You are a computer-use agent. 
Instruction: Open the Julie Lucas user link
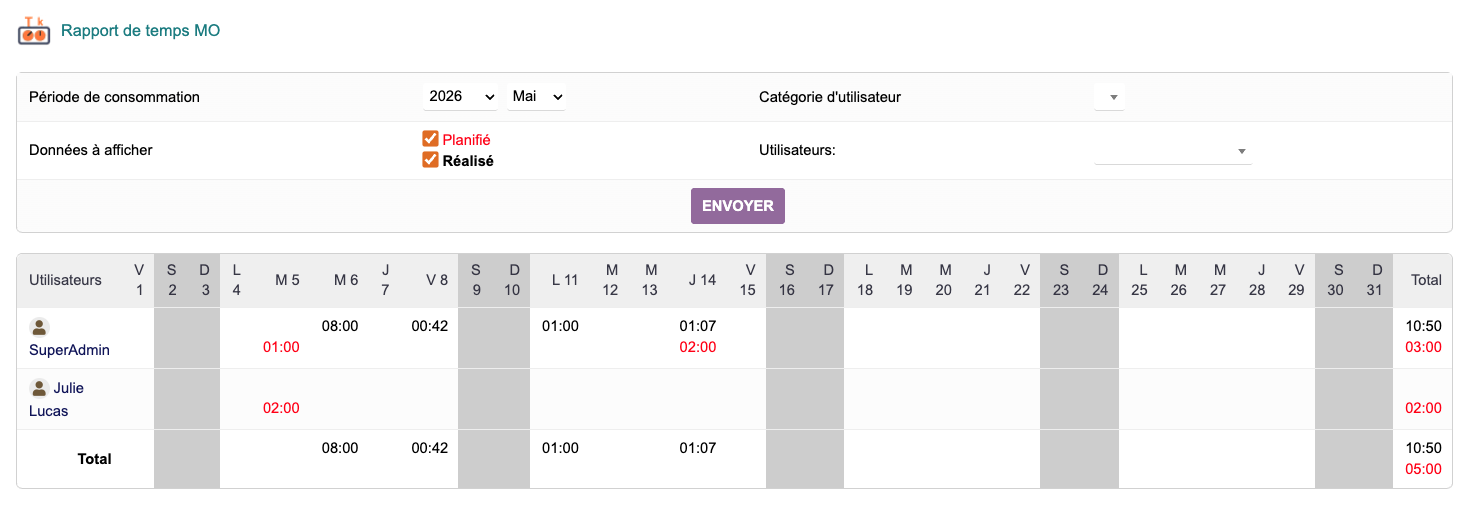coord(57,399)
